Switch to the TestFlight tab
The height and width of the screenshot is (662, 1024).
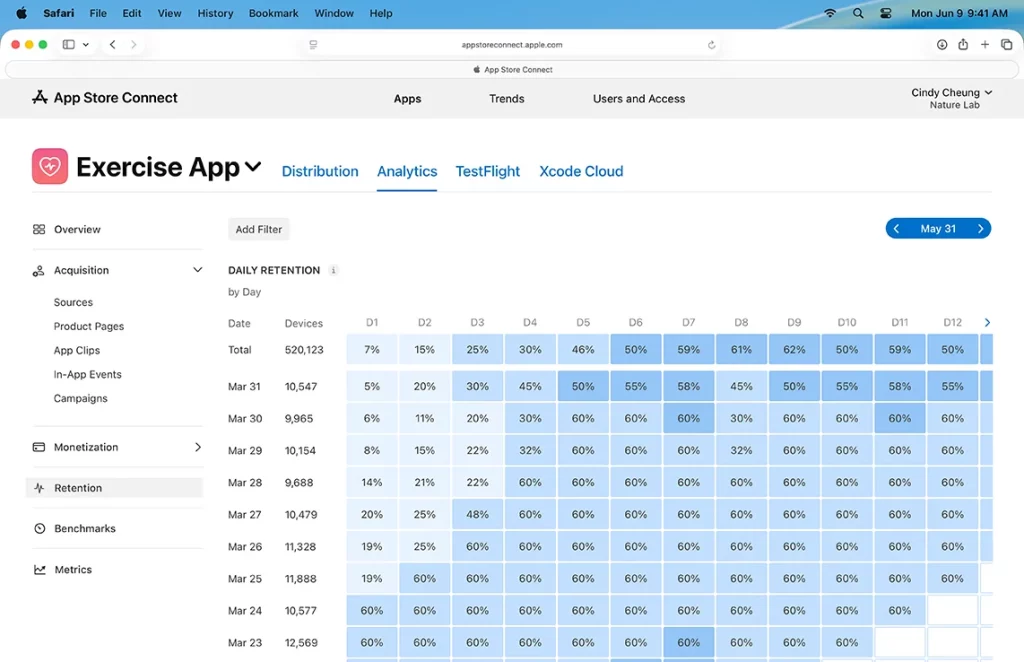click(x=487, y=171)
